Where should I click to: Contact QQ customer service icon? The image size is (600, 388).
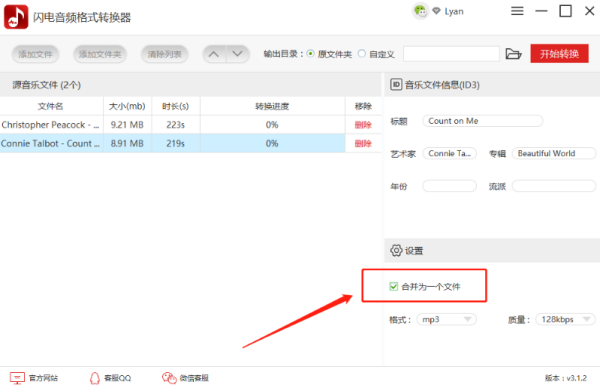[95, 378]
